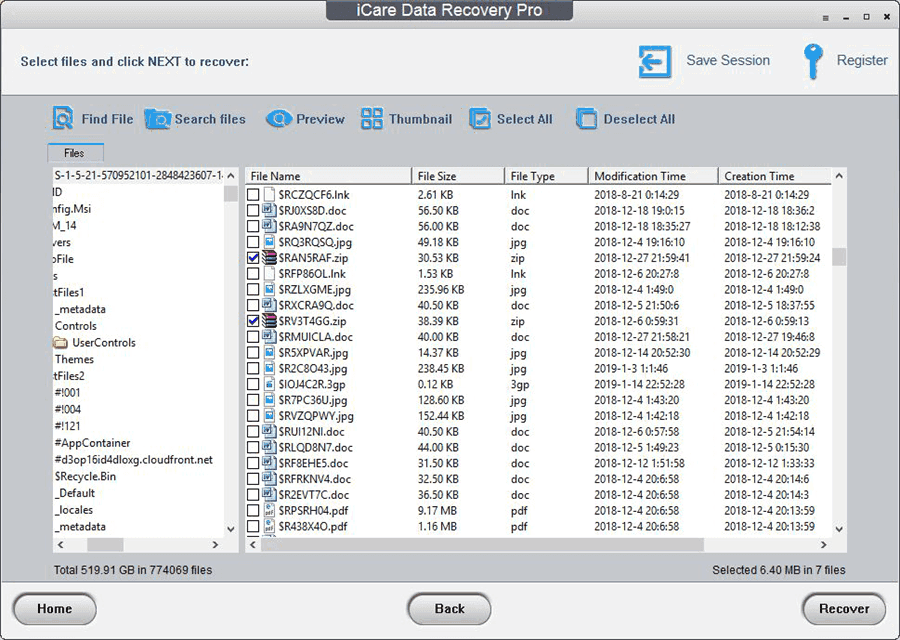Uncheck the $RAN5RAF.zip checkbox
The width and height of the screenshot is (900, 640).
[253, 258]
